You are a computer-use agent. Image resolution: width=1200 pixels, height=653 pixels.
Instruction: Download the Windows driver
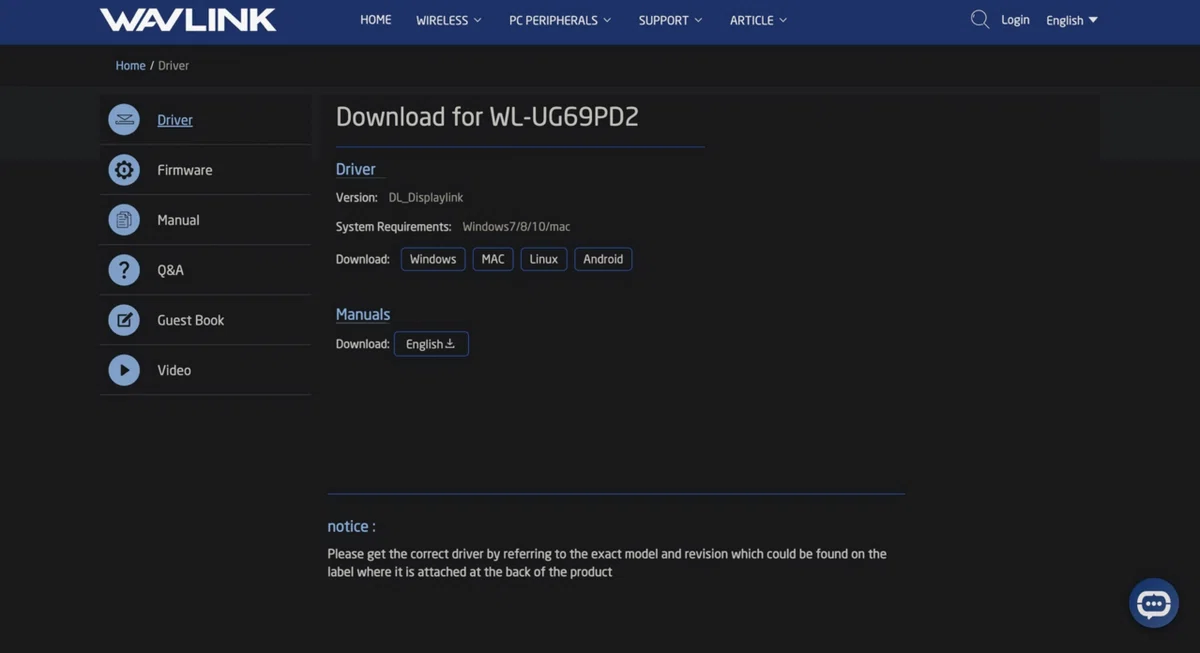click(433, 259)
